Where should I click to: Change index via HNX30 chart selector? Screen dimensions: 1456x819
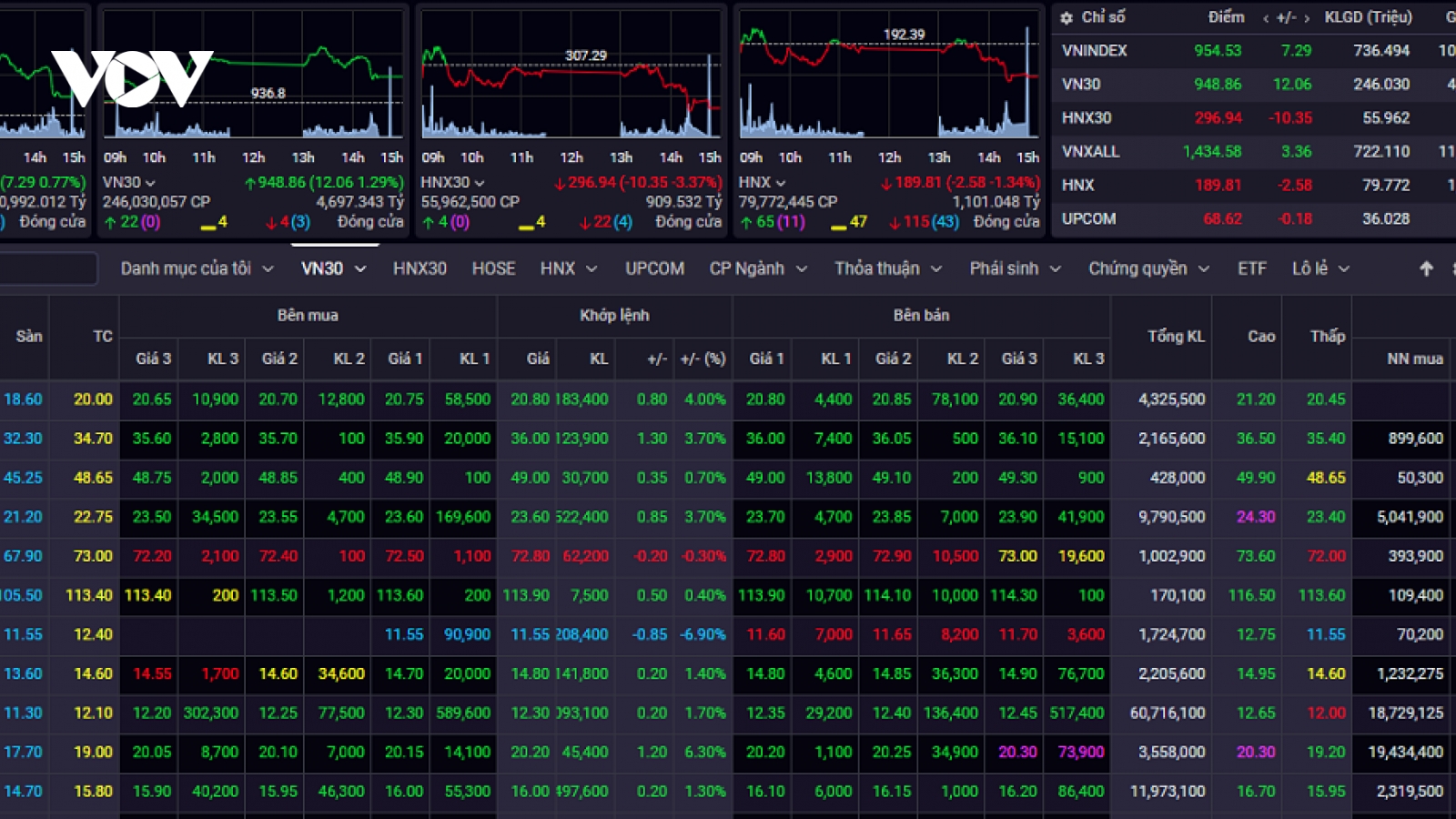pyautogui.click(x=452, y=183)
